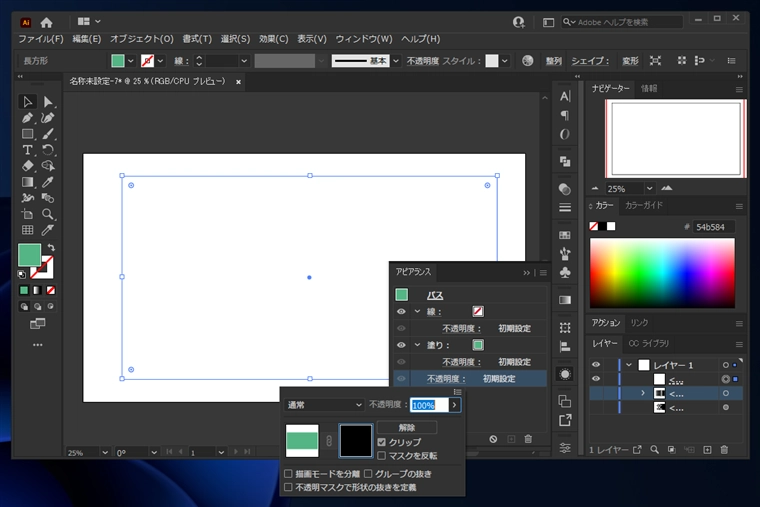Select the Selection tool arrow
This screenshot has height=507, width=760.
click(27, 102)
